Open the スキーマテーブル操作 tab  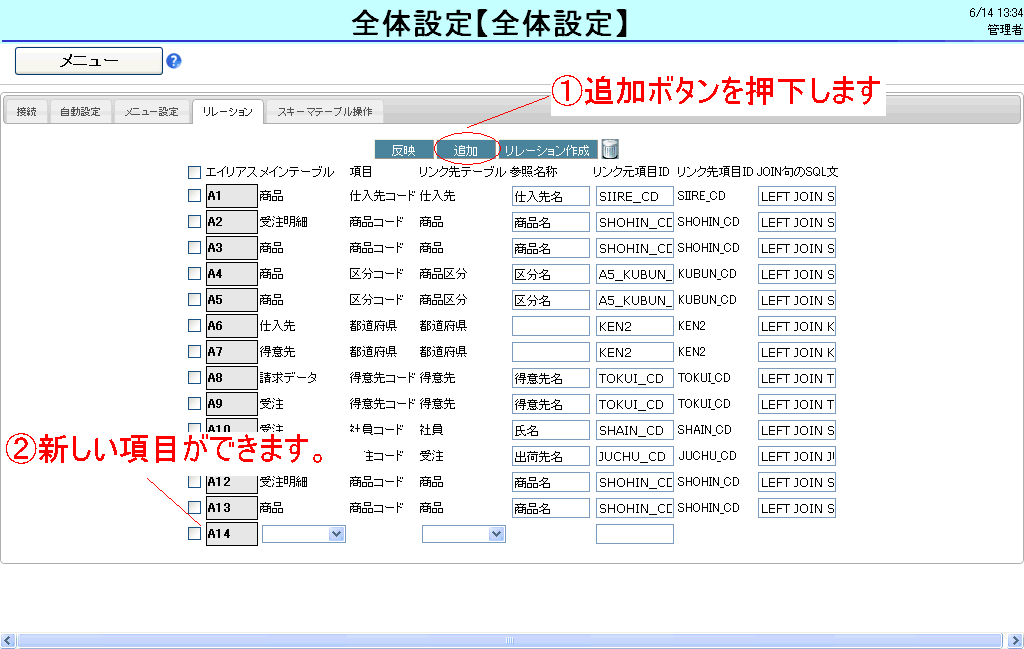point(324,112)
